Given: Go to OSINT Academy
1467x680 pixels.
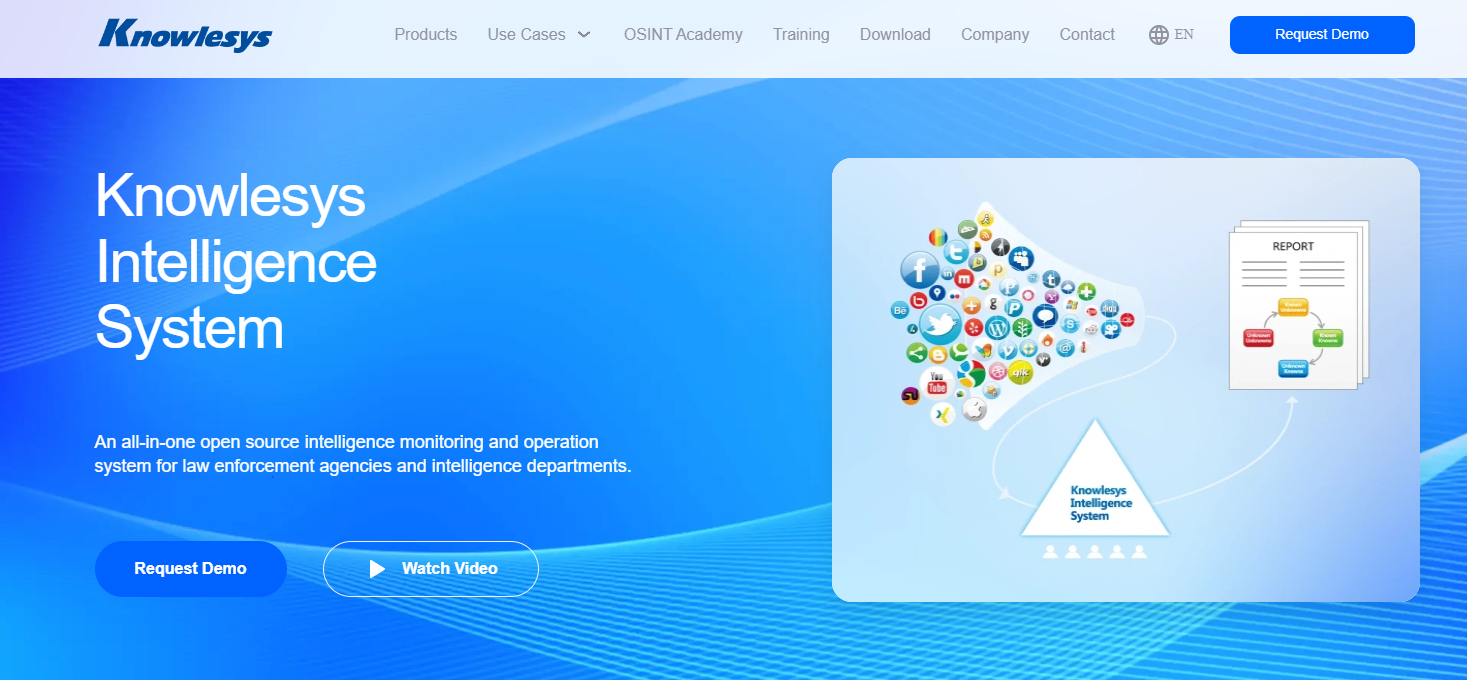Looking at the screenshot, I should pos(683,34).
